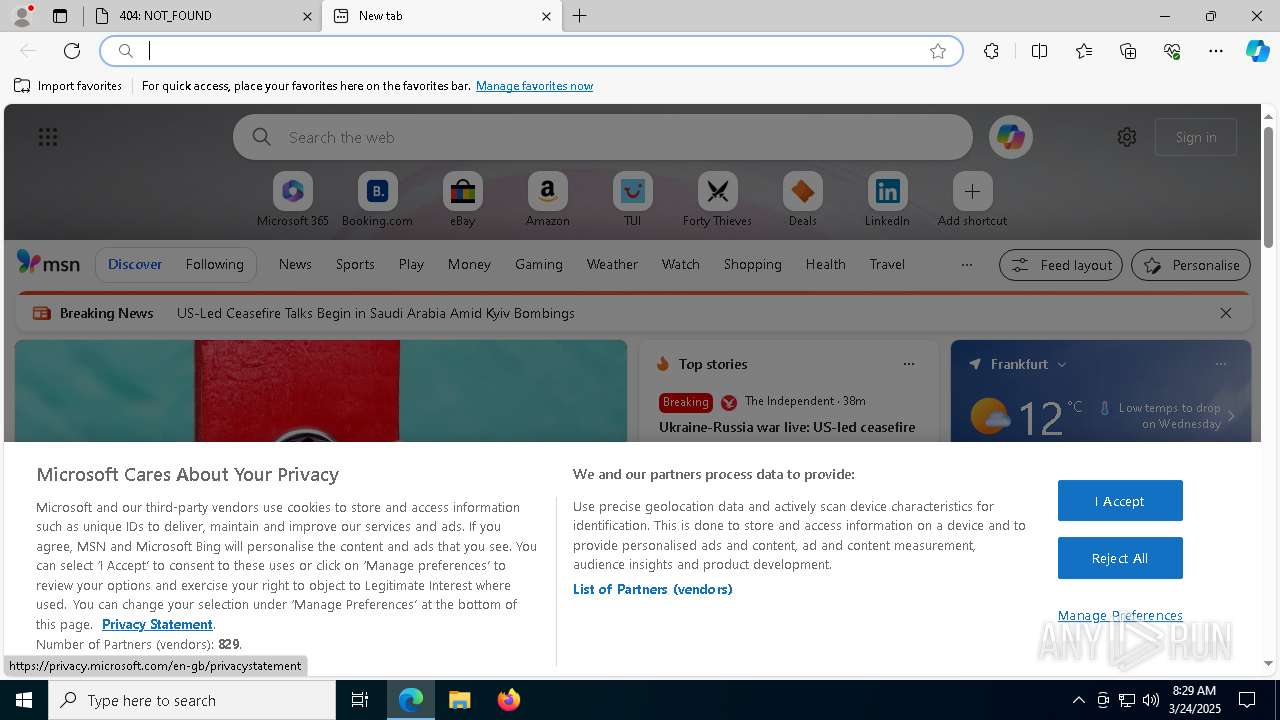
Task: Toggle the split screen icon
Action: point(1039,51)
